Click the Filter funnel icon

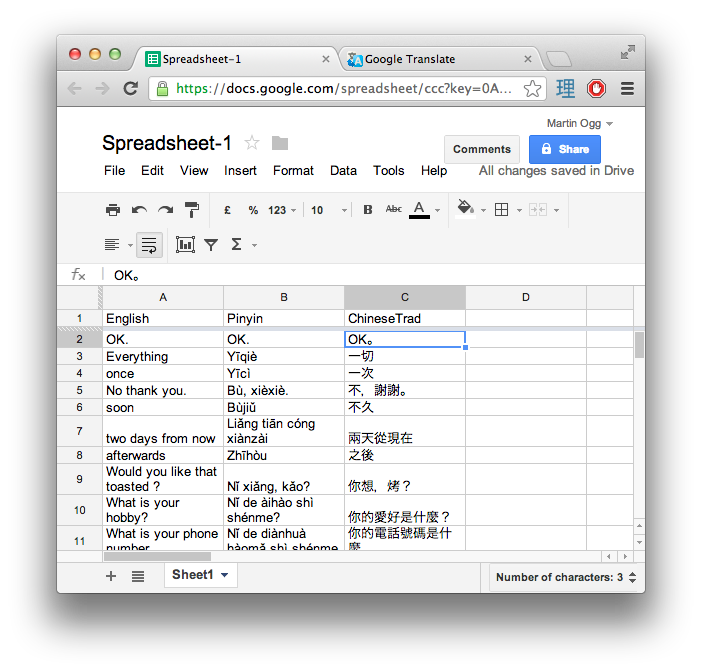click(x=211, y=245)
